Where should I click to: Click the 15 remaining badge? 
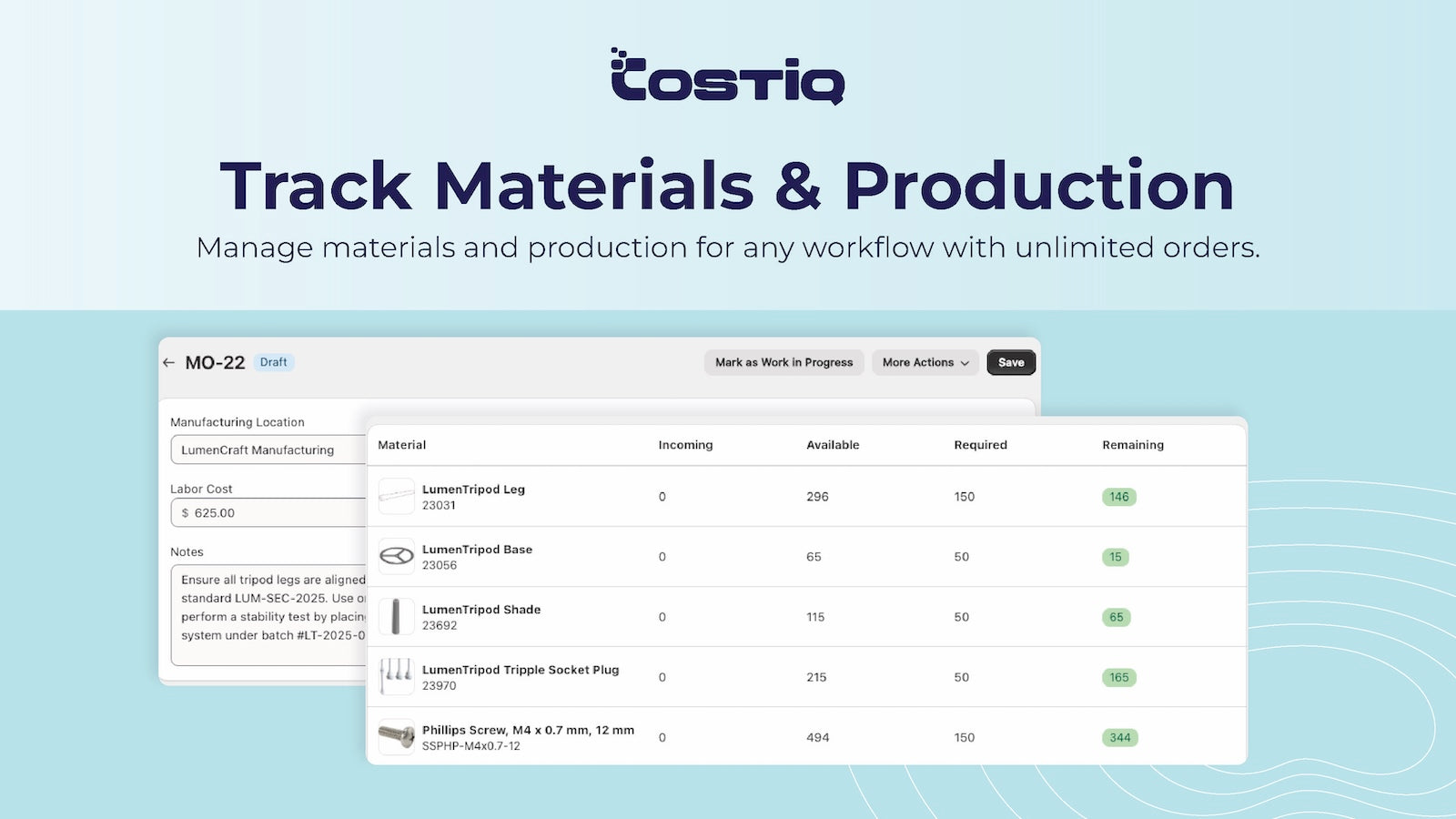1116,557
